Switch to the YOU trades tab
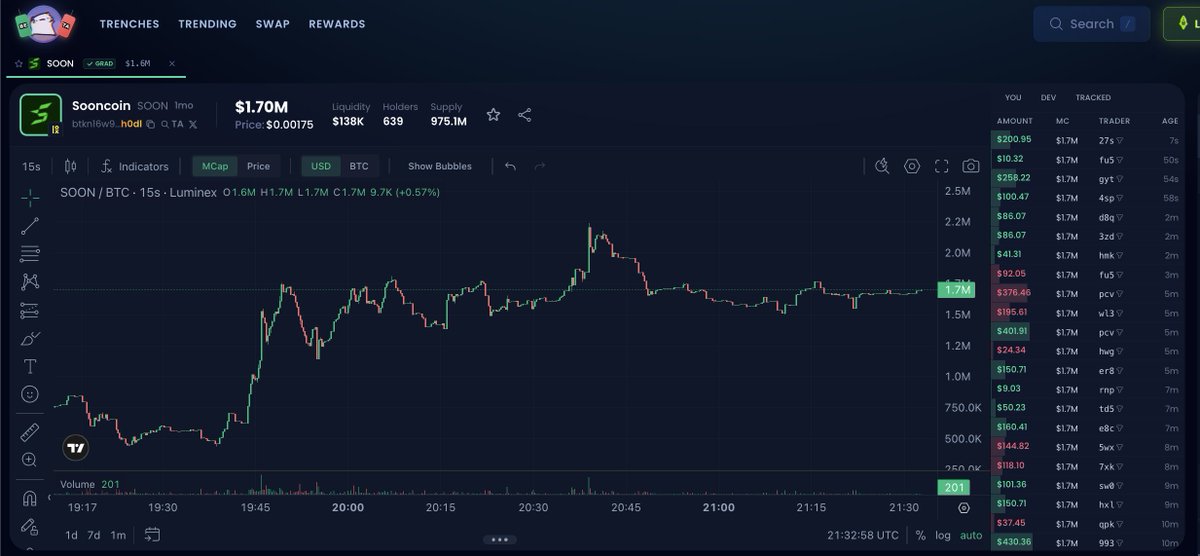1200x556 pixels. [x=1013, y=98]
